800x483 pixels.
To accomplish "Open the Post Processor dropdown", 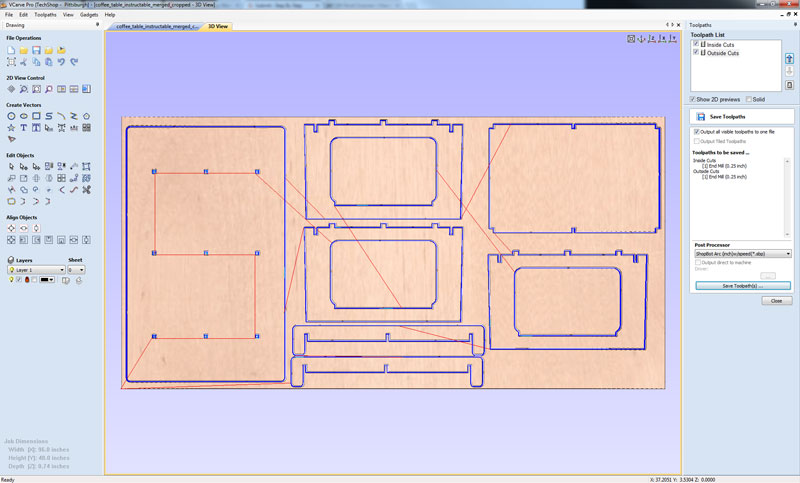I will click(742, 253).
